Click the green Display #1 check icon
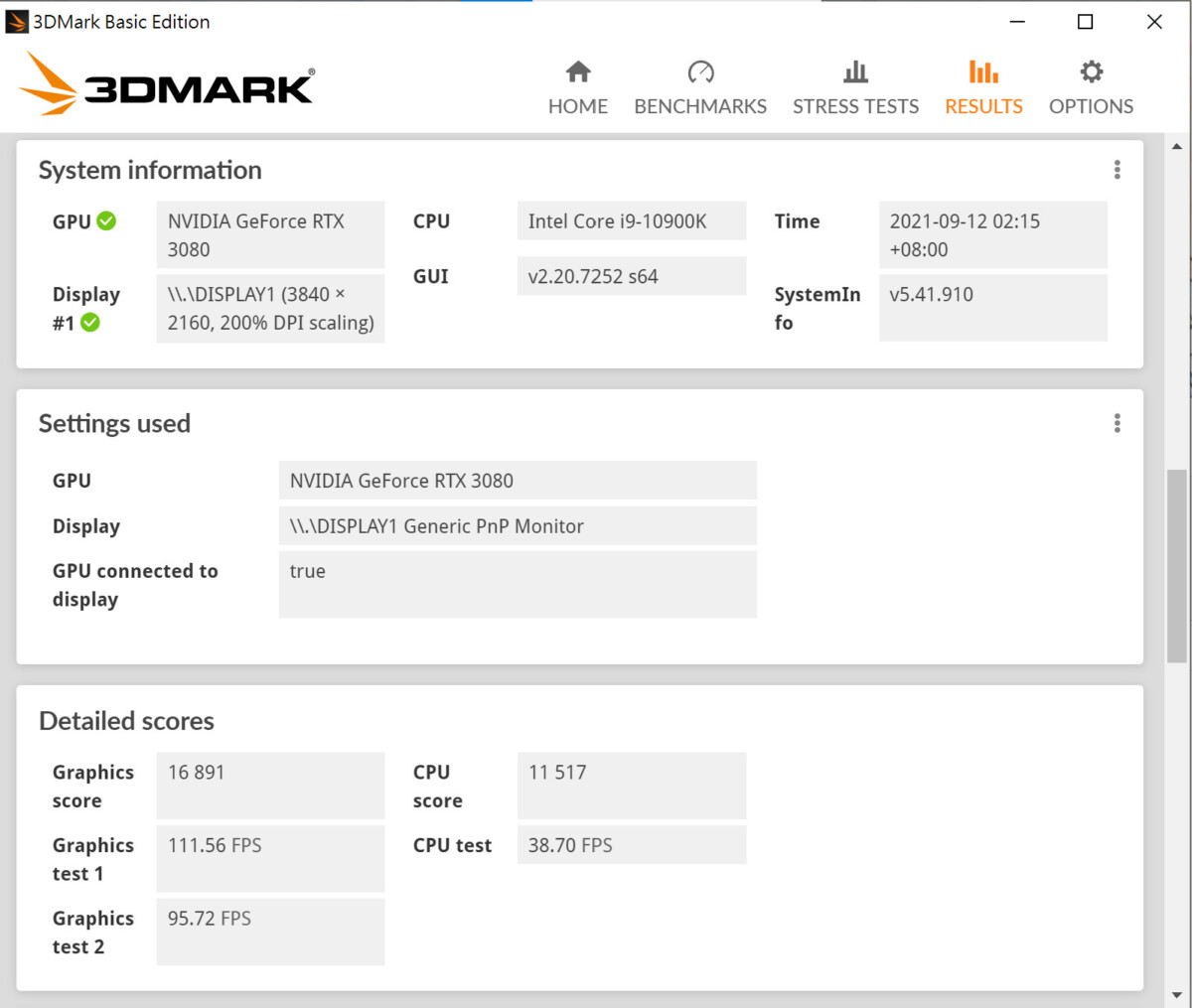 [x=90, y=322]
